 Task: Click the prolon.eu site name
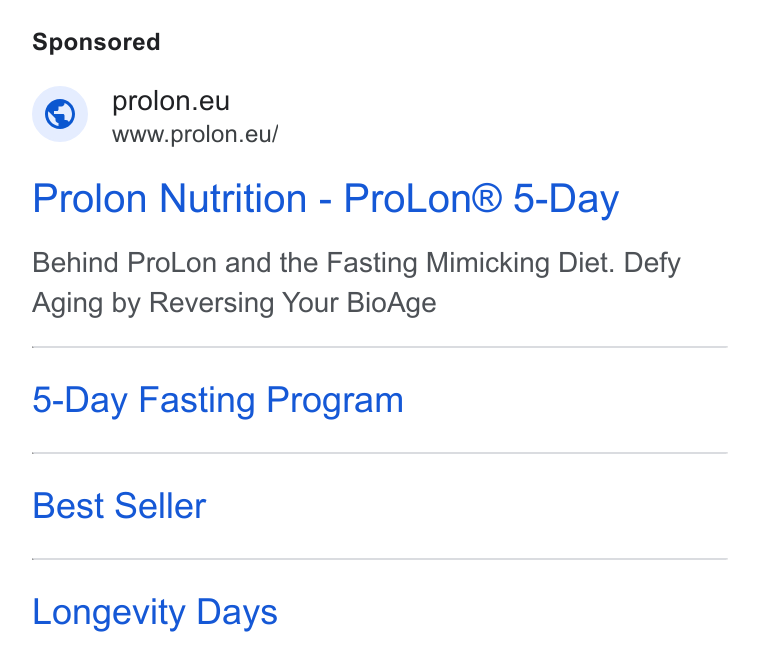coord(171,101)
